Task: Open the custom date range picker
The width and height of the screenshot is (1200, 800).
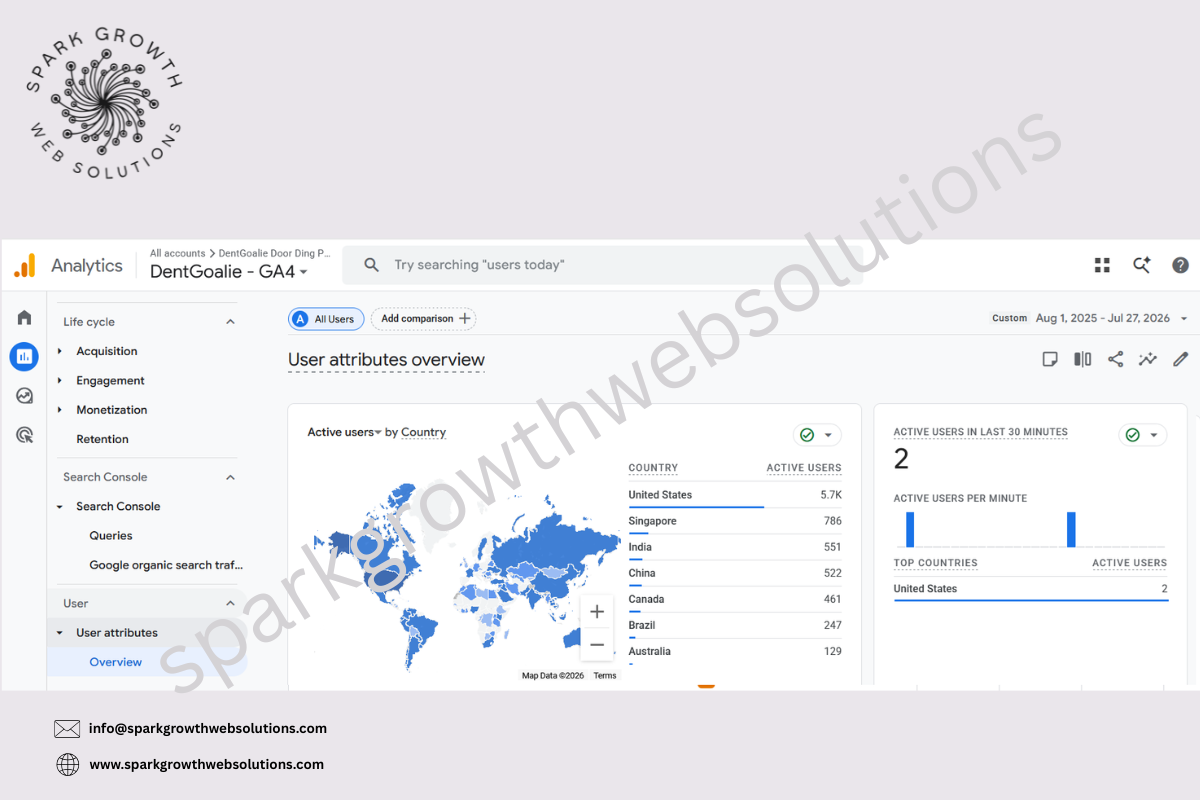Action: click(1090, 318)
